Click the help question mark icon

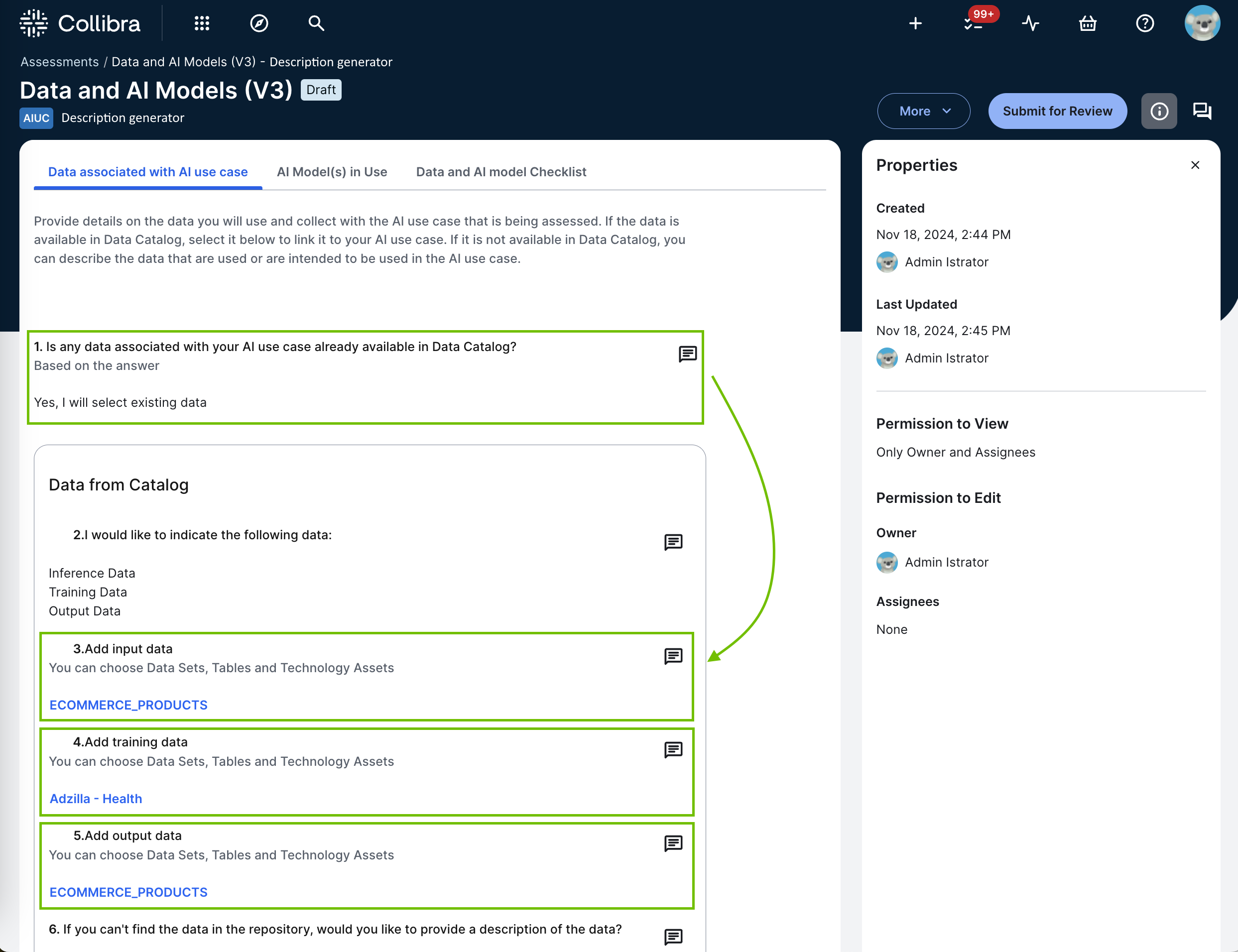[1144, 23]
